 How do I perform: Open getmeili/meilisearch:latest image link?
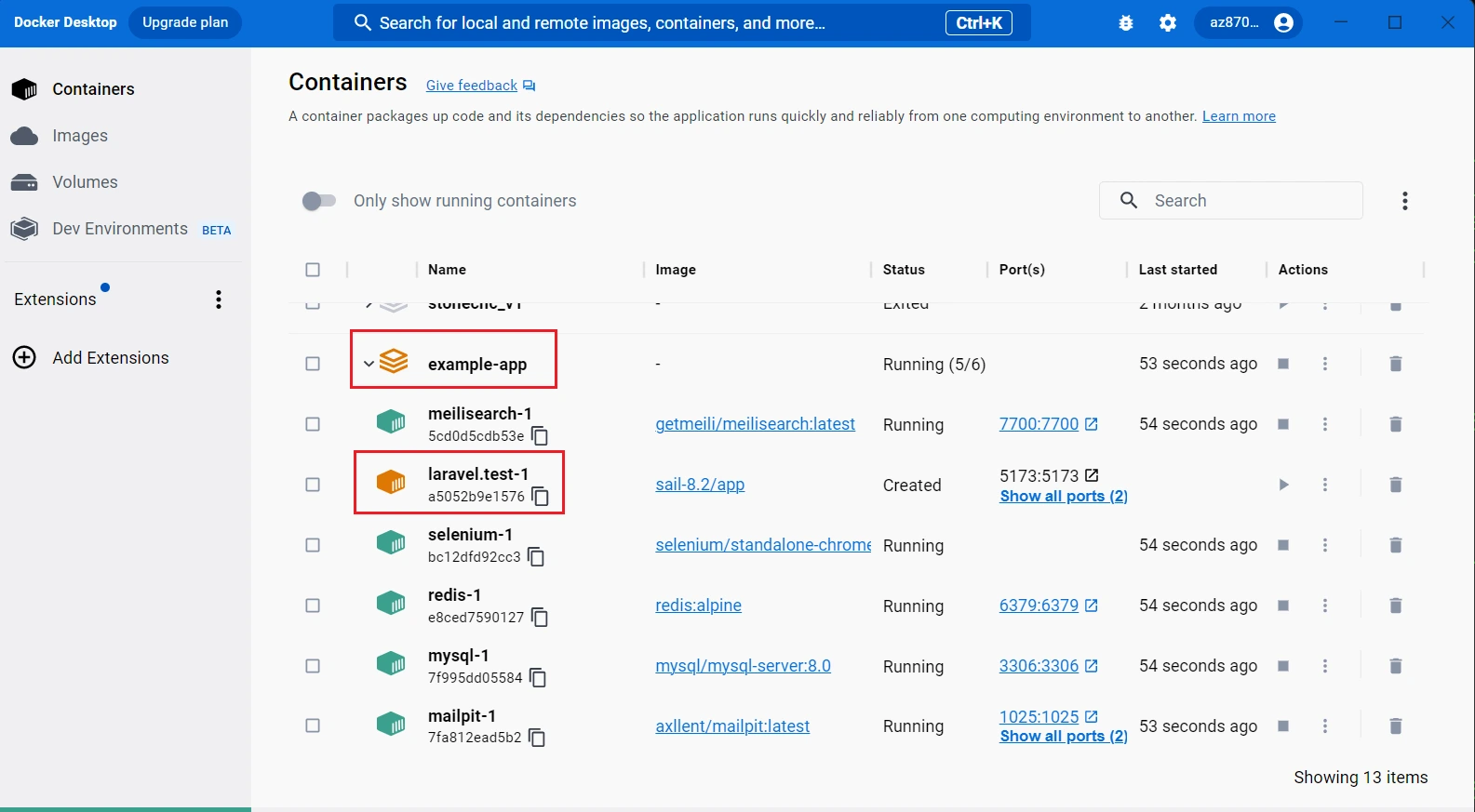tap(755, 424)
